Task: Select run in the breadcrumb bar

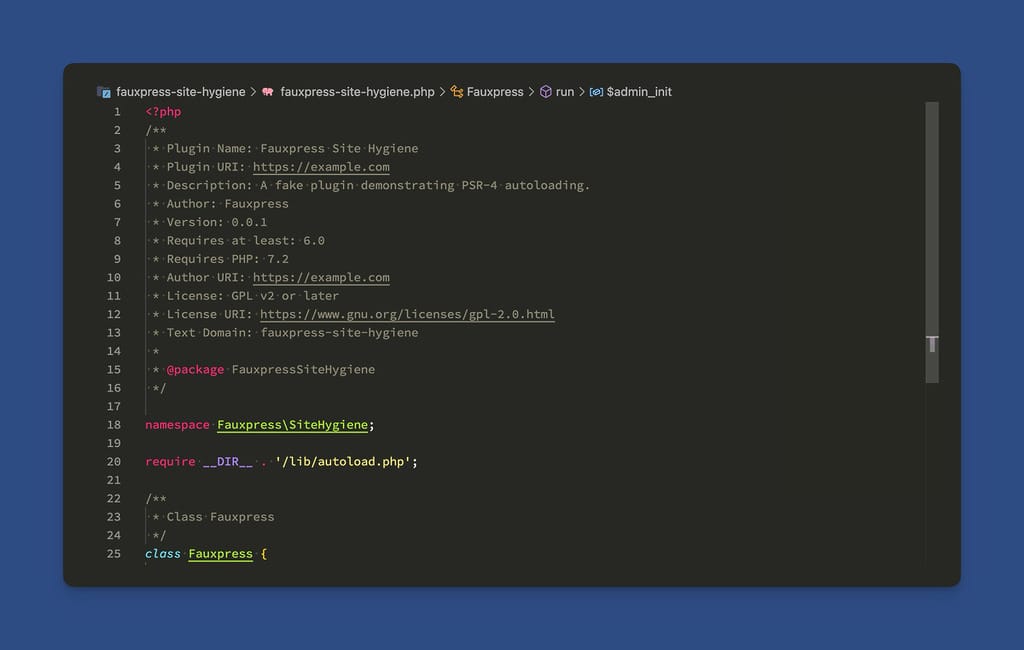Action: pyautogui.click(x=566, y=91)
